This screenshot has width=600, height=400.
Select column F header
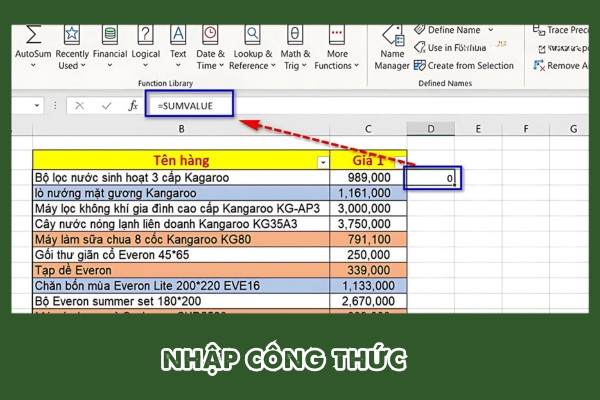click(526, 129)
